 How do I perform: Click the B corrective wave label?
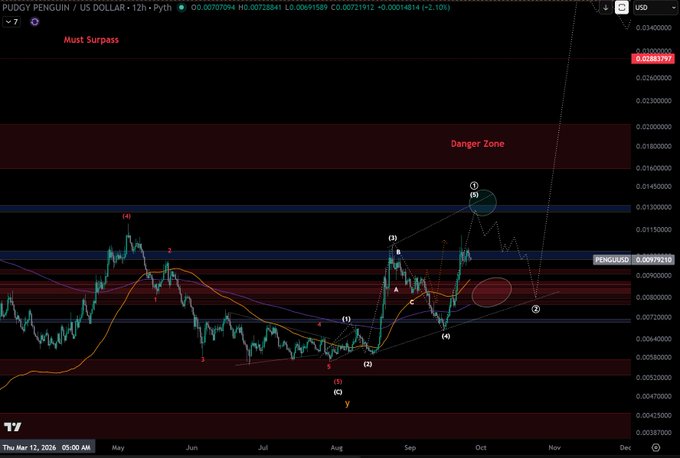tap(399, 252)
